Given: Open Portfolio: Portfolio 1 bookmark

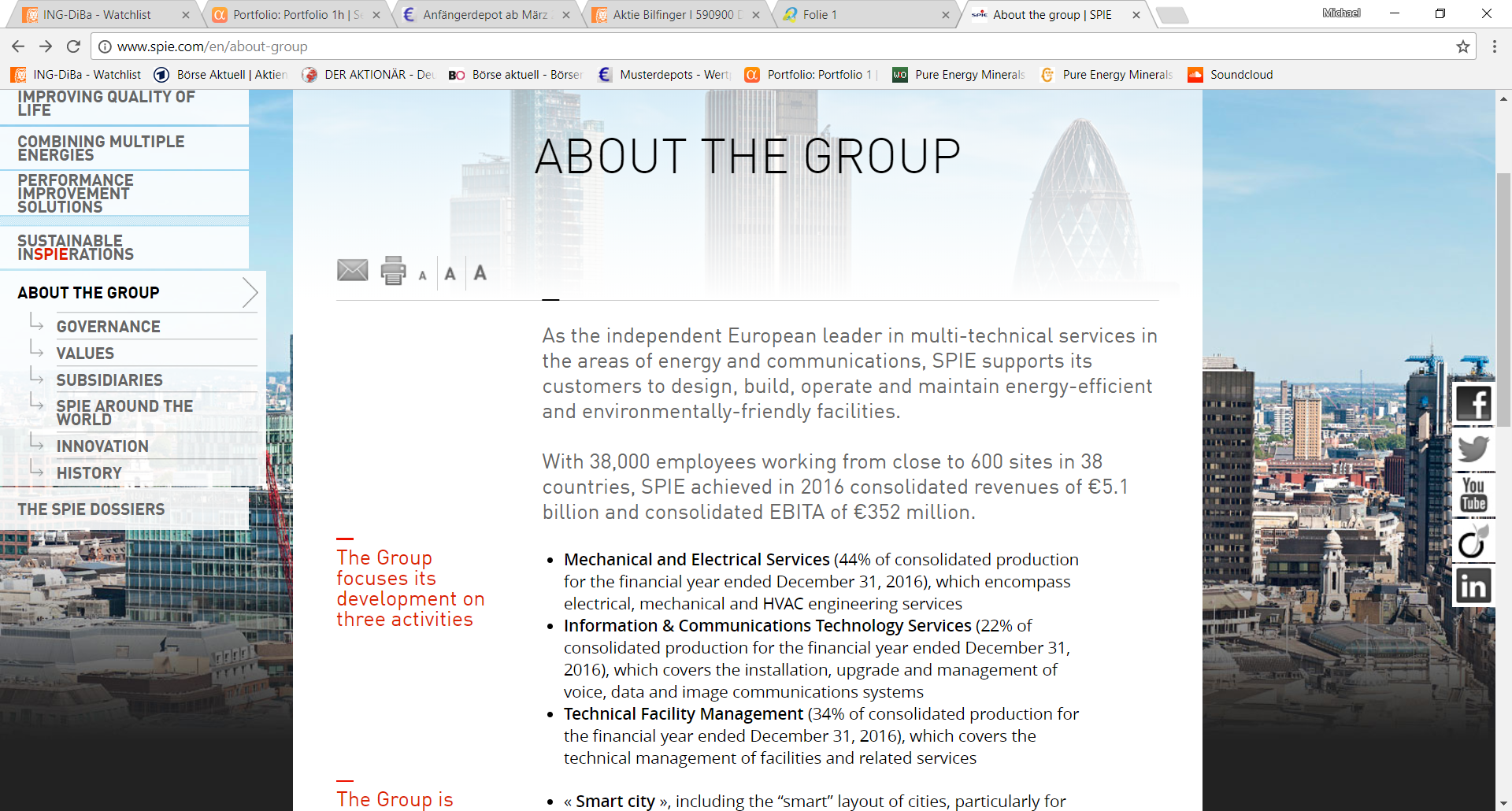Looking at the screenshot, I should tap(811, 75).
